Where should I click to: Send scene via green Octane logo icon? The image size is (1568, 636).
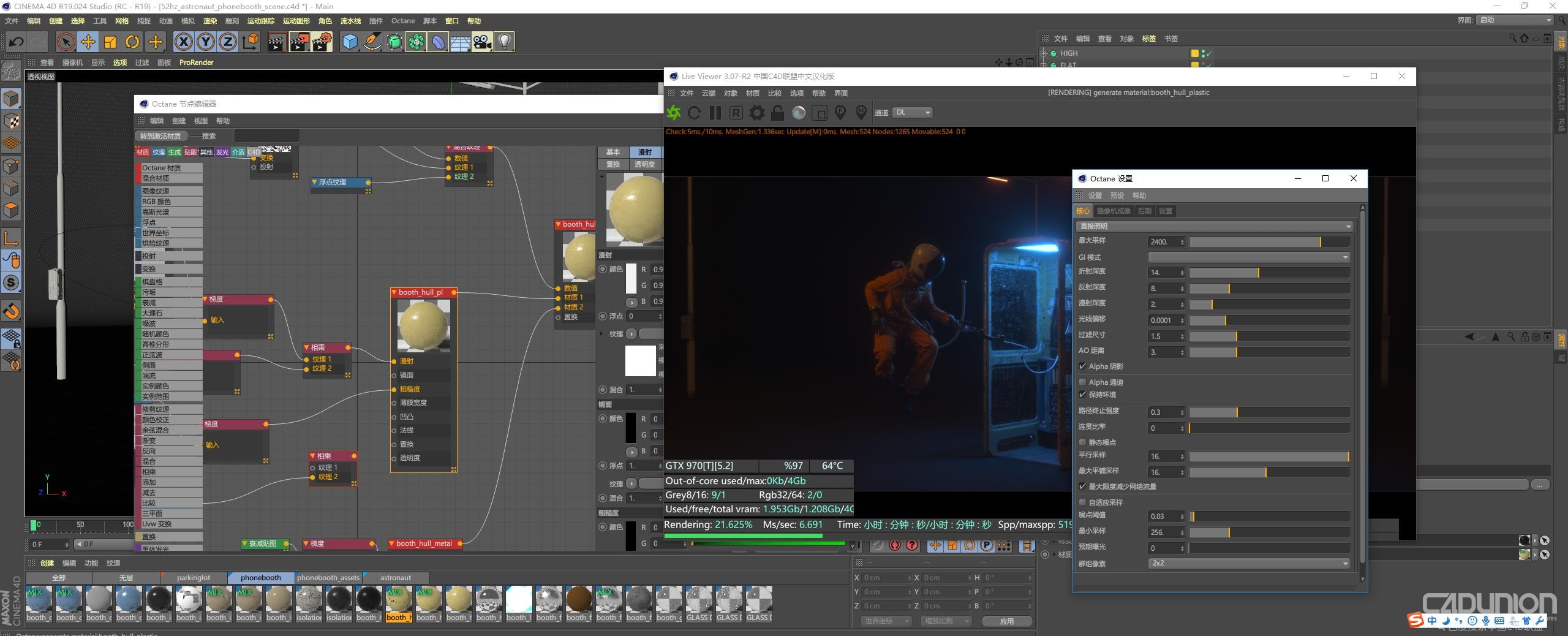(674, 113)
